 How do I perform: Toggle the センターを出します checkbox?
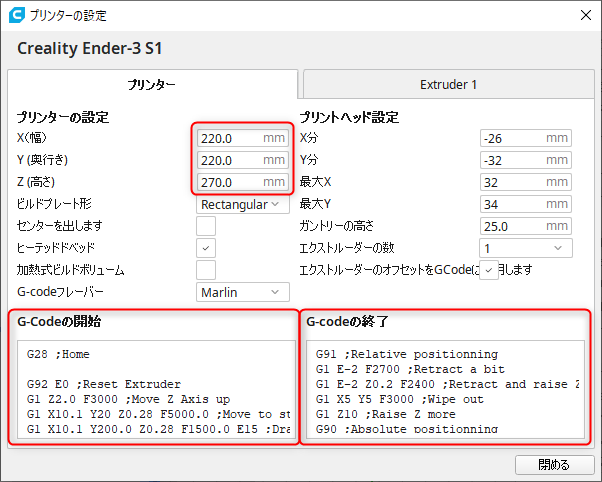206,226
